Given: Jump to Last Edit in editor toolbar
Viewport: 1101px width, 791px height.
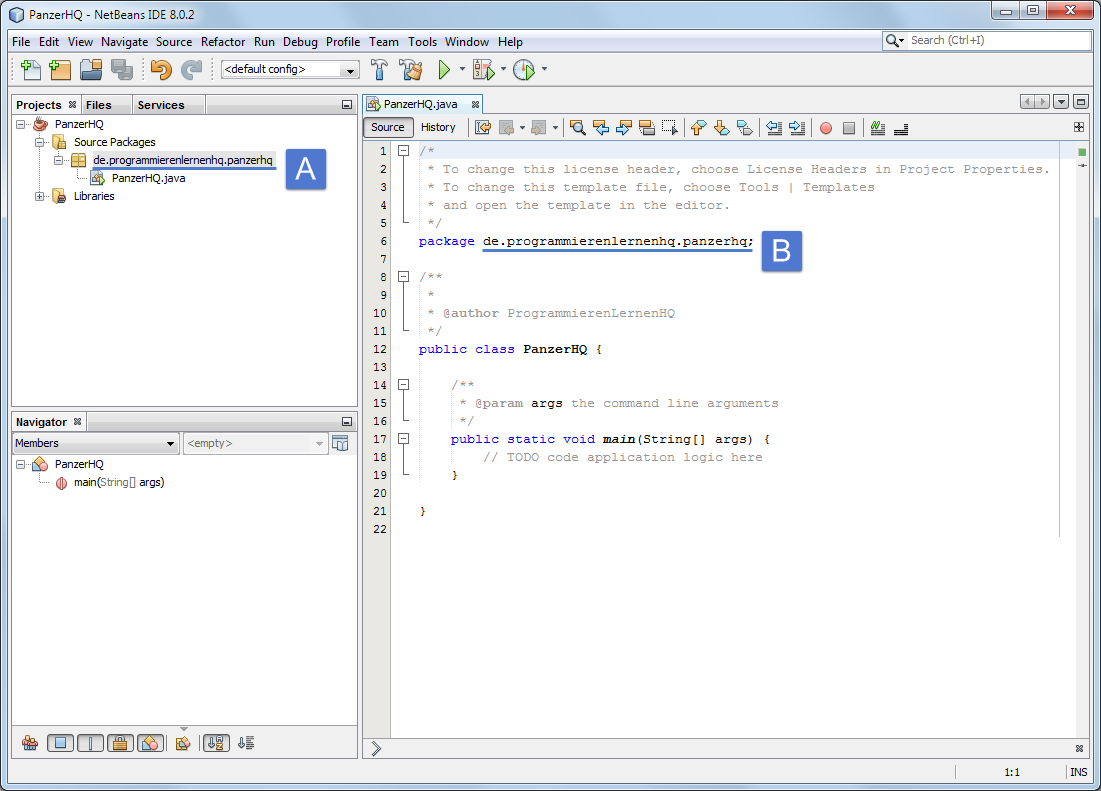Looking at the screenshot, I should click(483, 128).
